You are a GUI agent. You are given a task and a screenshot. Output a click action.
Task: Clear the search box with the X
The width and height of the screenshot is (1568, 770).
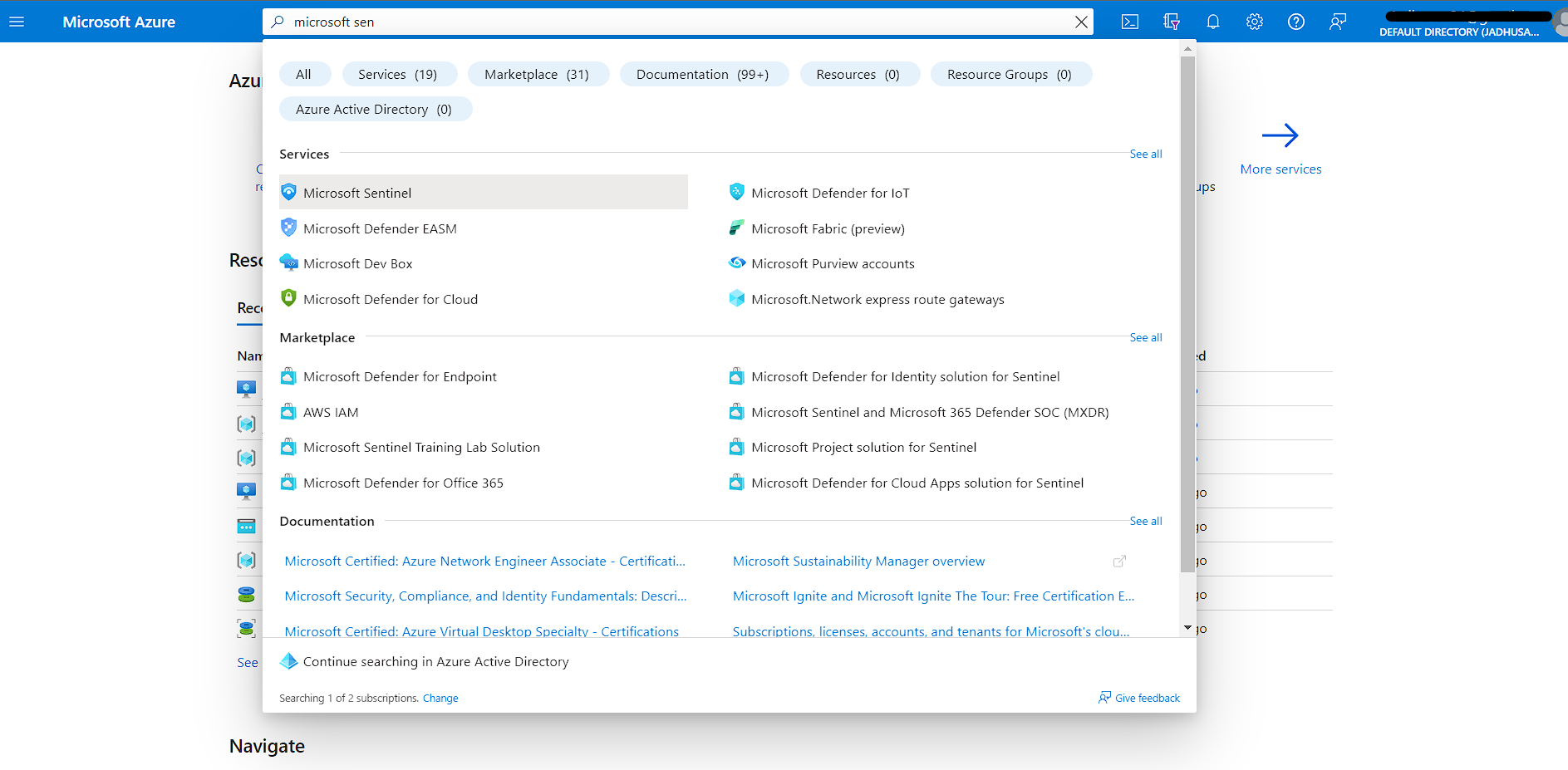tap(1081, 22)
